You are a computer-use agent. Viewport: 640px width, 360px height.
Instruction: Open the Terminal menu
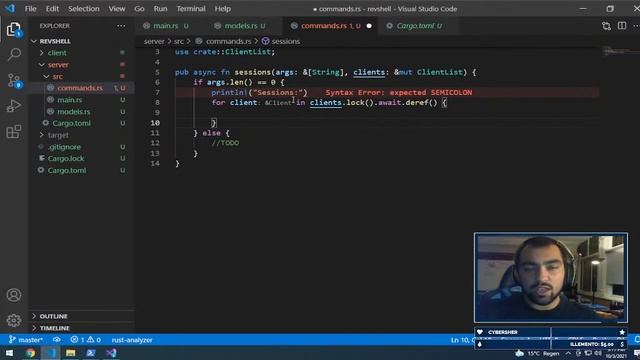[x=191, y=9]
